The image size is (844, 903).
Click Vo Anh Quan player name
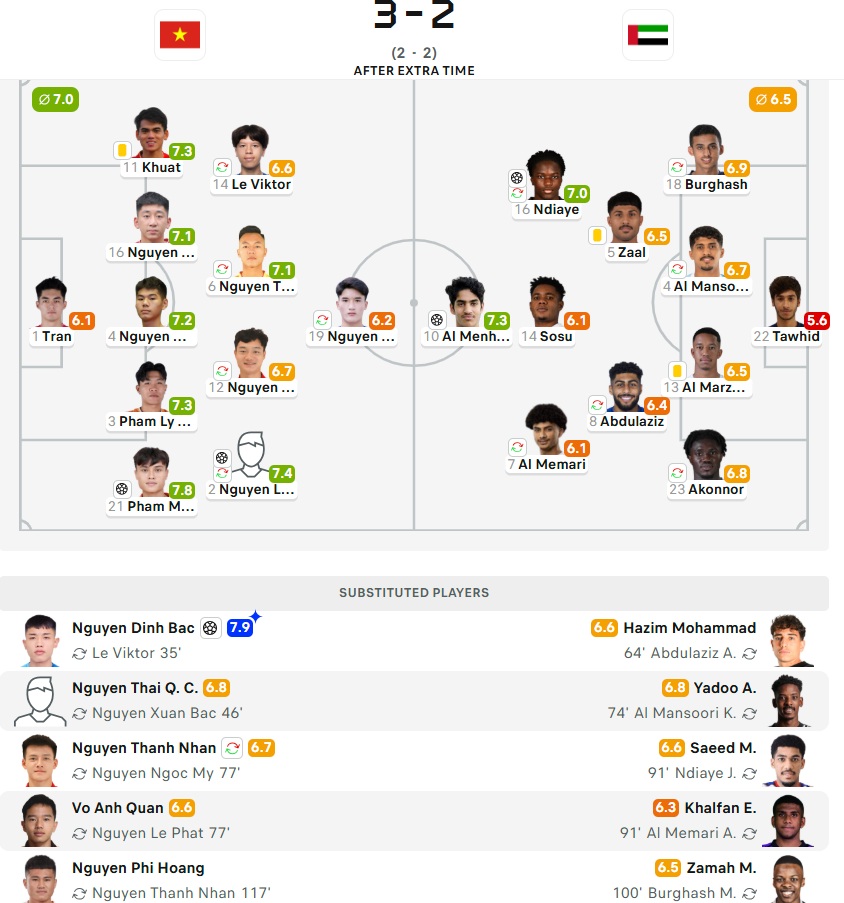click(117, 808)
